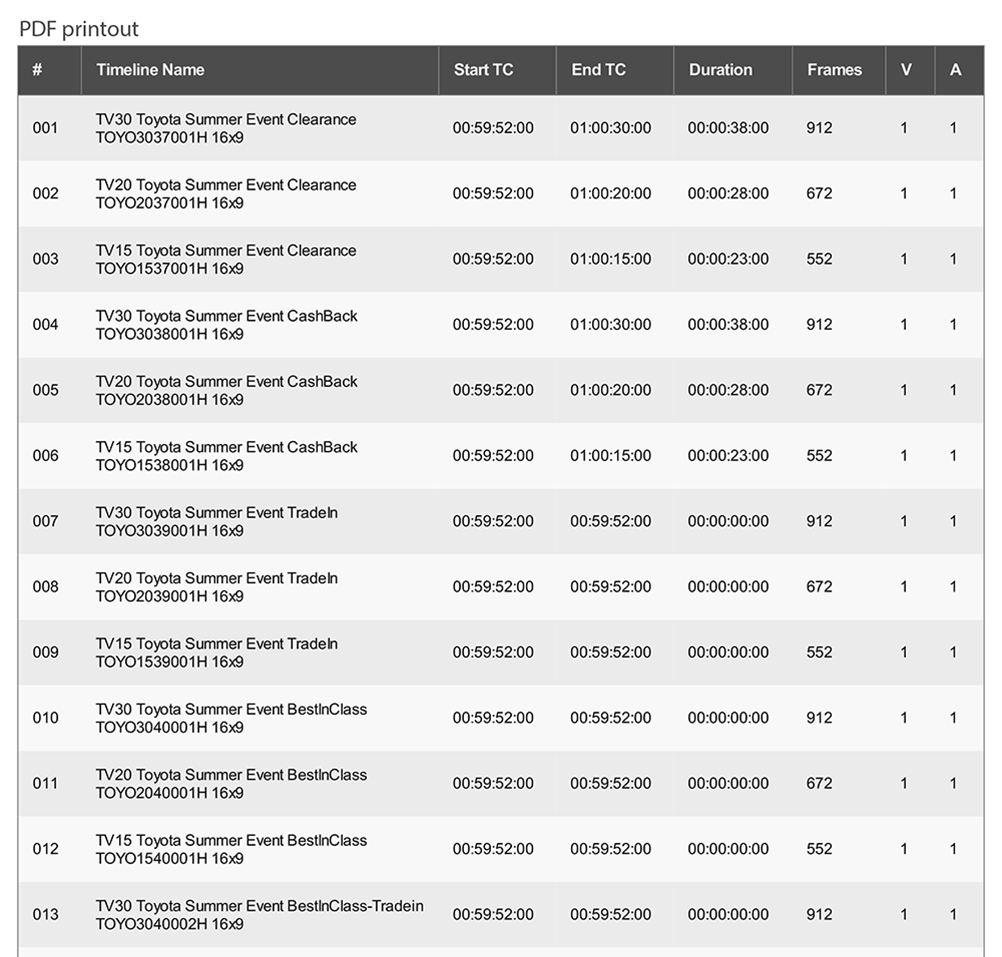Viewport: 1002px width, 957px height.
Task: Click the PDF printout heading
Action: 79,29
